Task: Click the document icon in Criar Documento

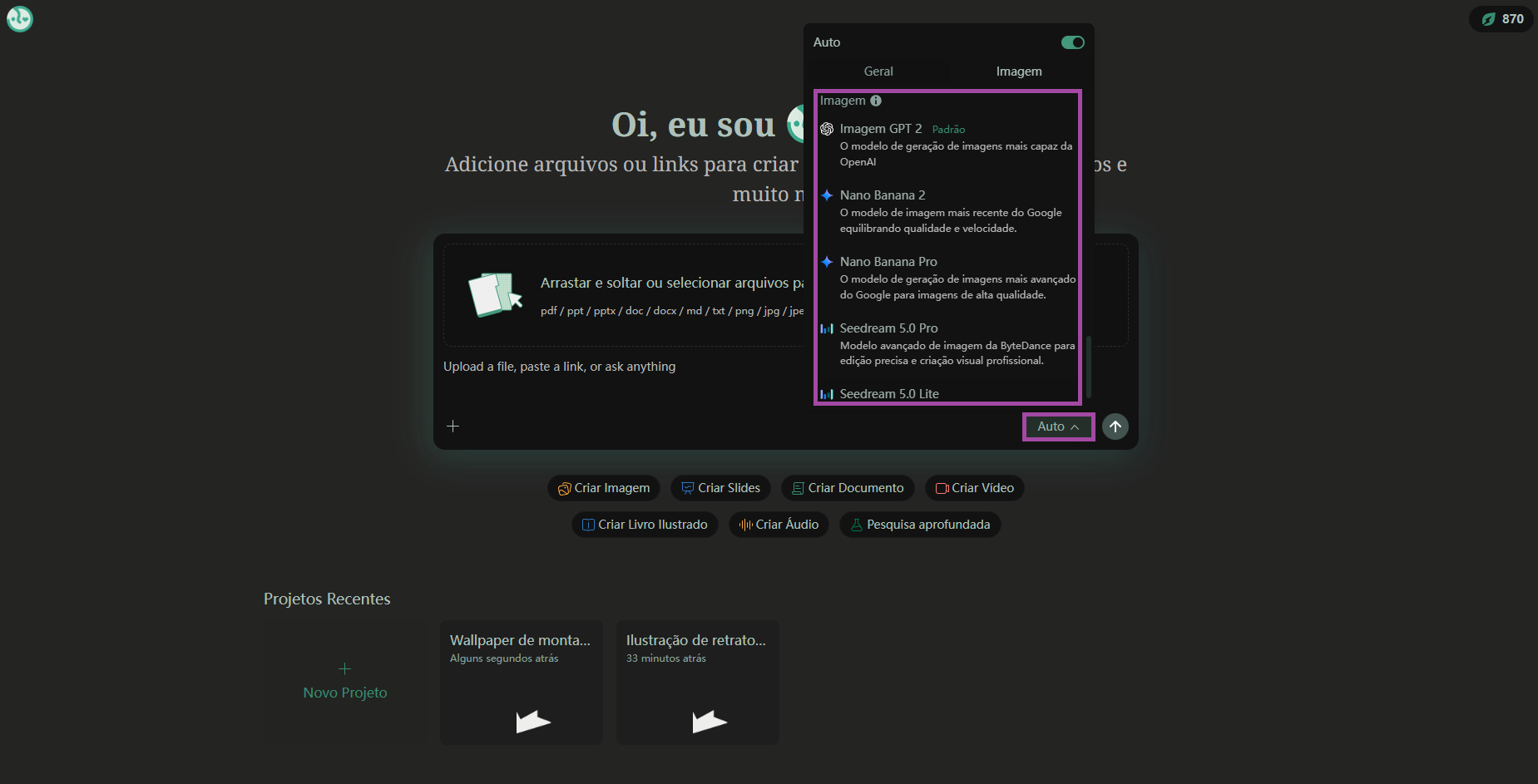Action: [x=798, y=488]
